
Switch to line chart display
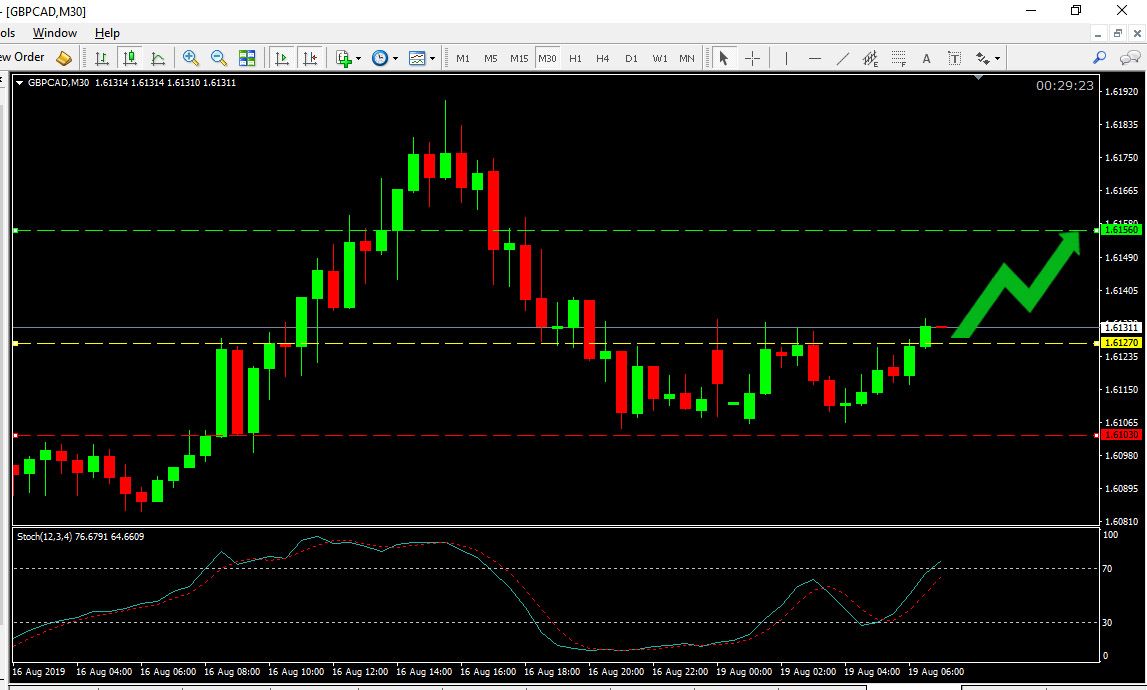coord(158,58)
